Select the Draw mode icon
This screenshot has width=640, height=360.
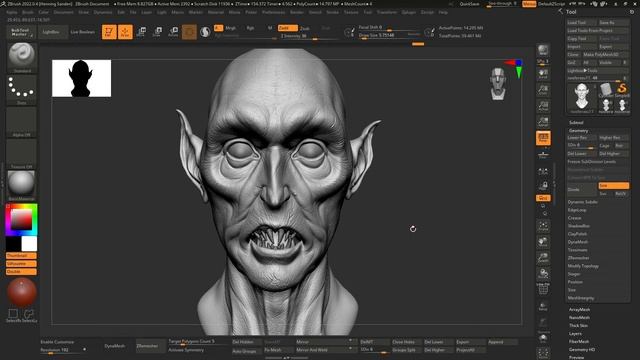pos(125,32)
